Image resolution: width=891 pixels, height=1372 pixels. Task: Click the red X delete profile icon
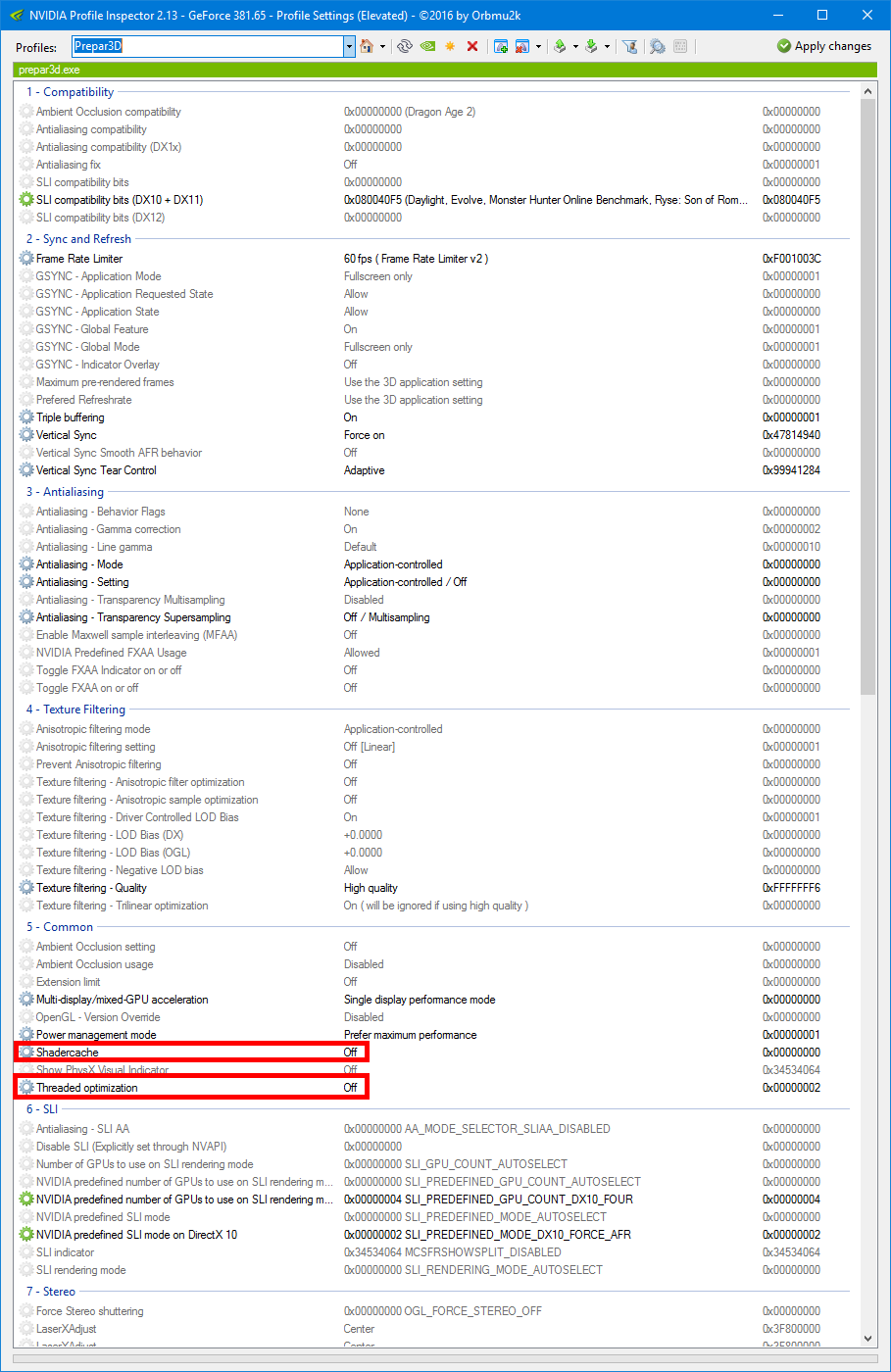472,46
